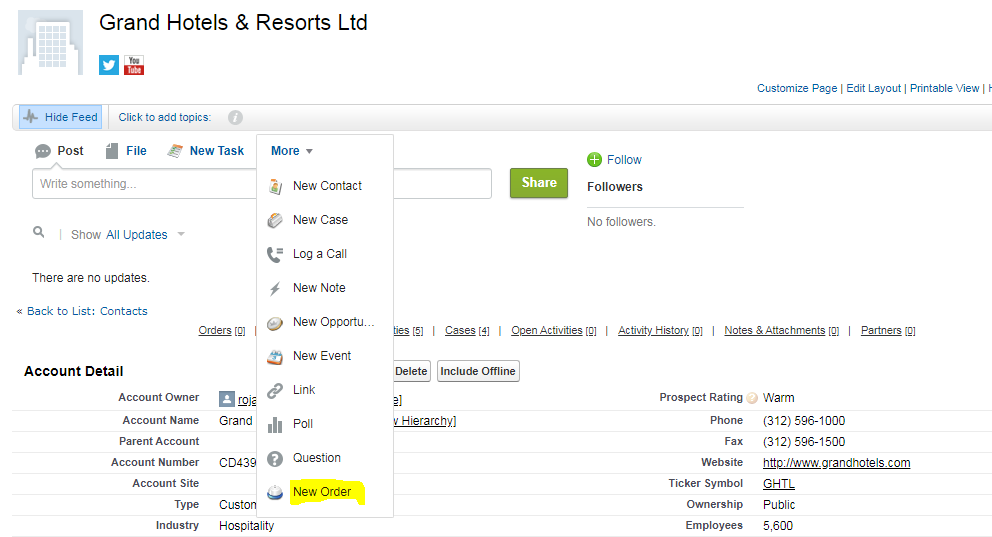Click the File document icon
This screenshot has width=992, height=537.
tap(112, 151)
